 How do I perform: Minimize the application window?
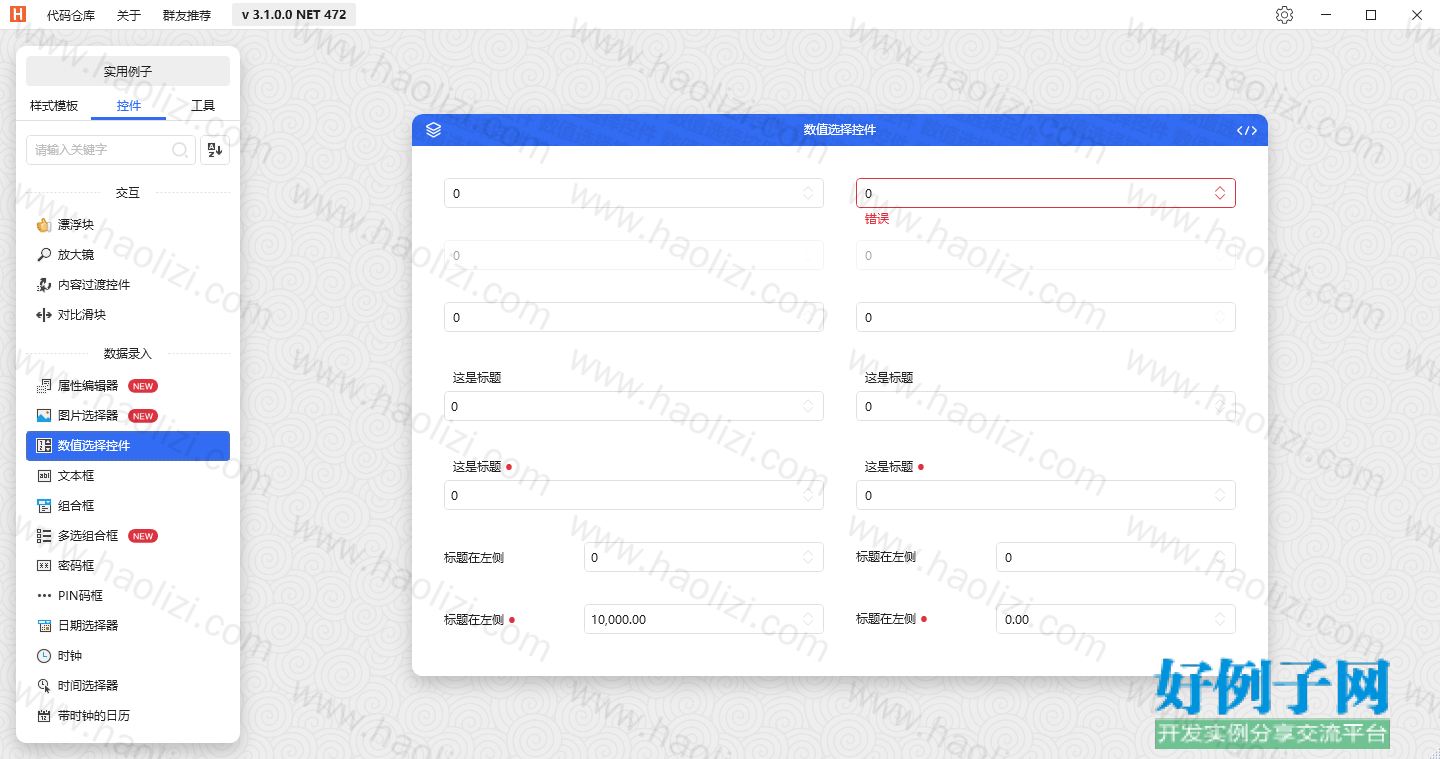(1326, 15)
